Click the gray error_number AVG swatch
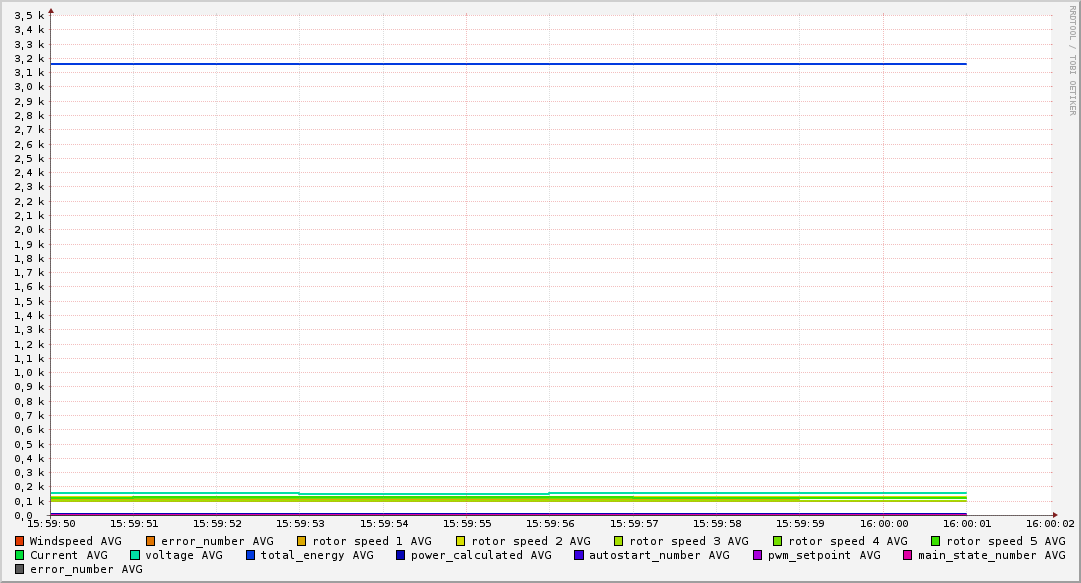1081x583 pixels. pyautogui.click(x=20, y=569)
